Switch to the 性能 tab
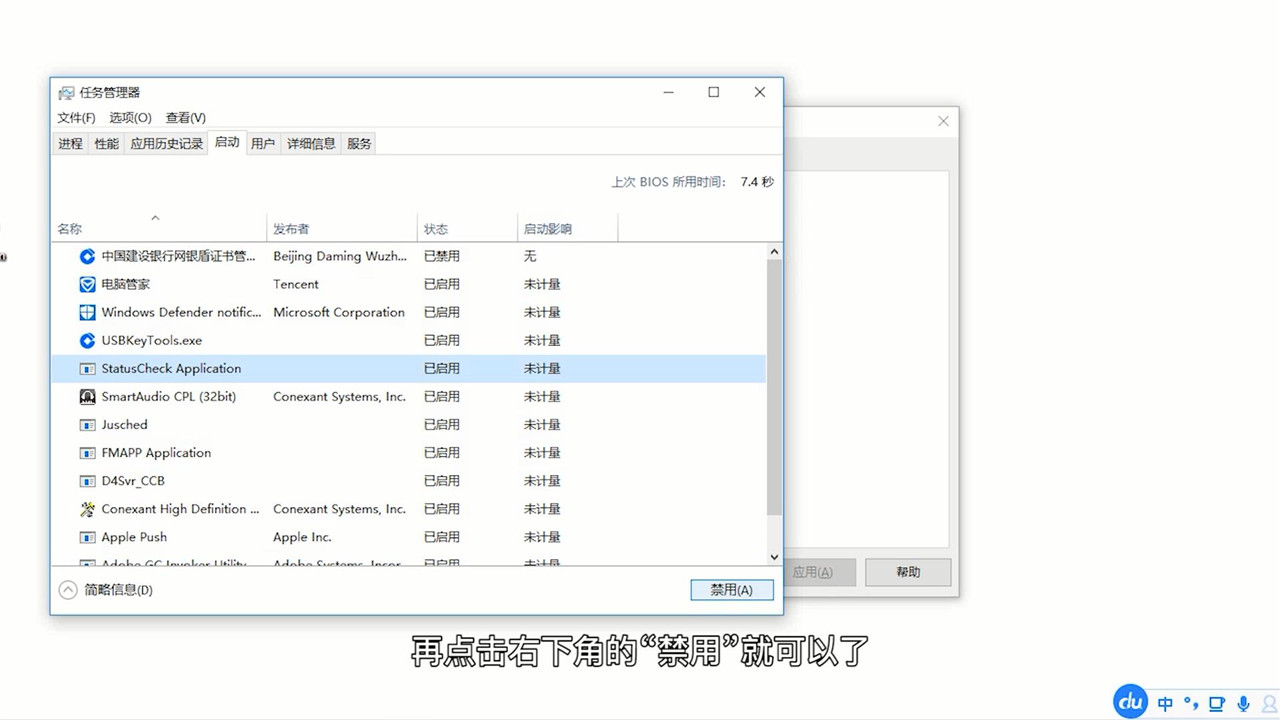The width and height of the screenshot is (1280, 720). pyautogui.click(x=106, y=144)
